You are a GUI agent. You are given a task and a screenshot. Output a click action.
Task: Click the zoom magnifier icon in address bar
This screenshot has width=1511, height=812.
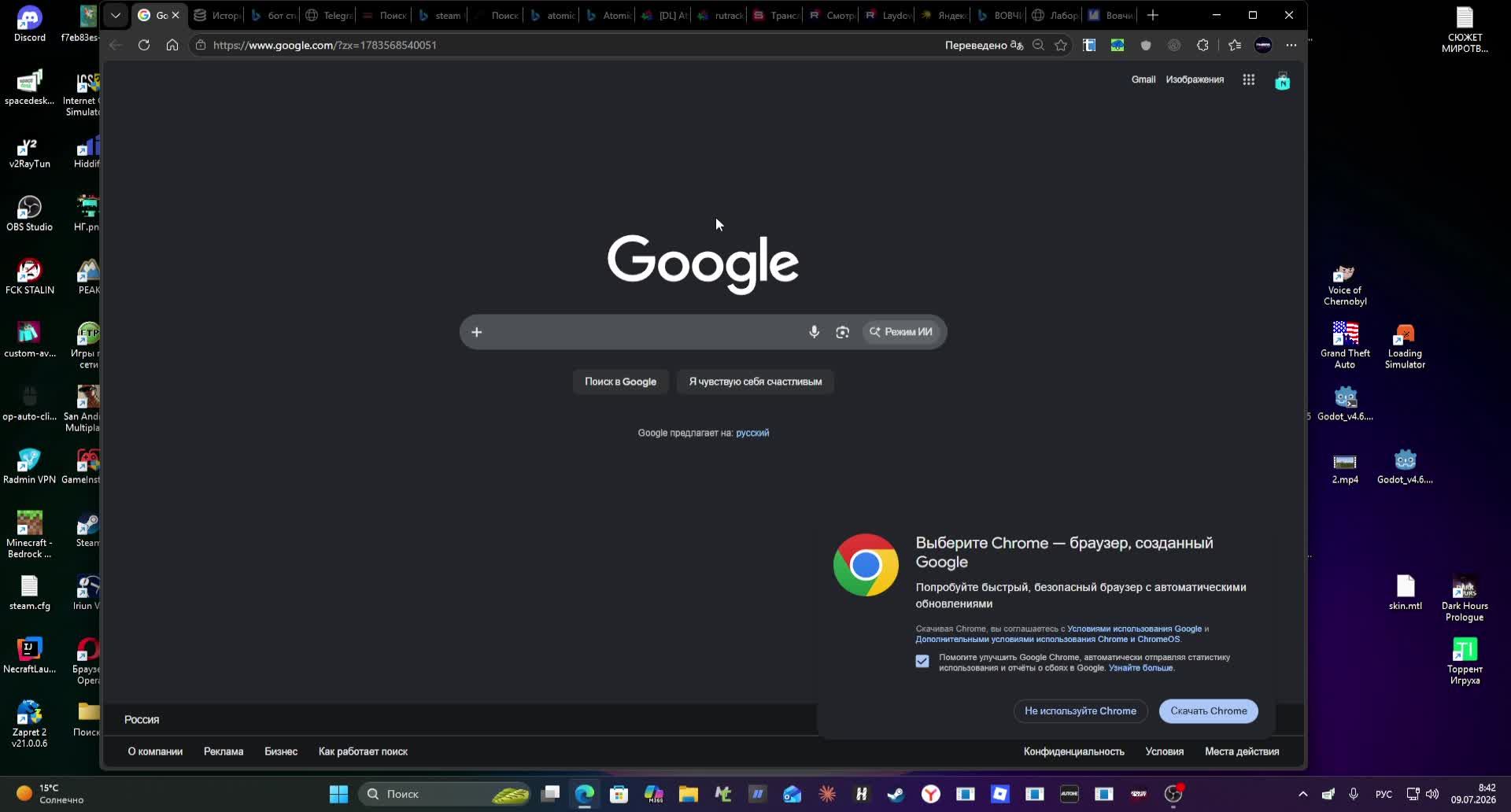tap(1039, 45)
